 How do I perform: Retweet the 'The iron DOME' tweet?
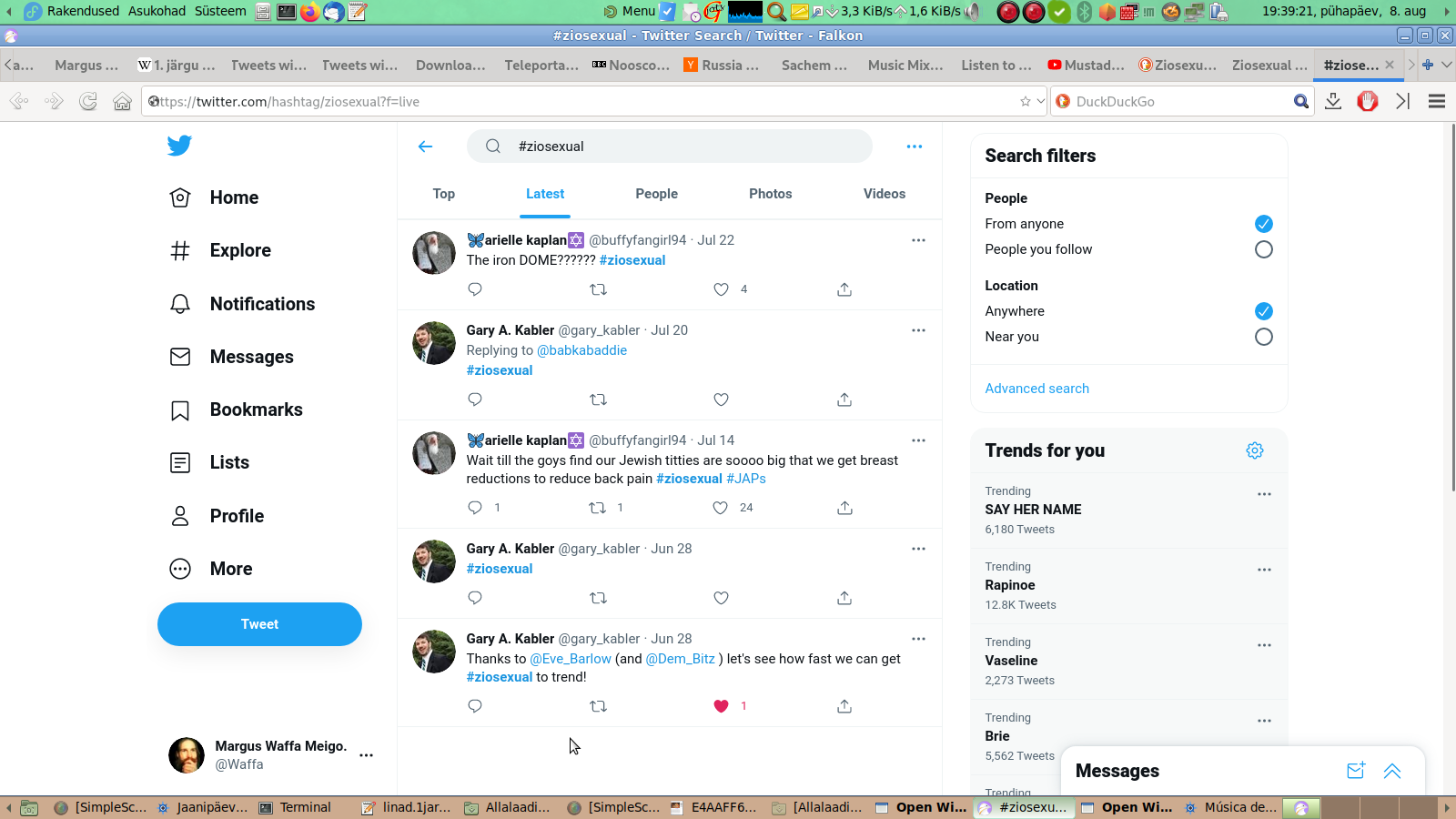pyautogui.click(x=598, y=289)
